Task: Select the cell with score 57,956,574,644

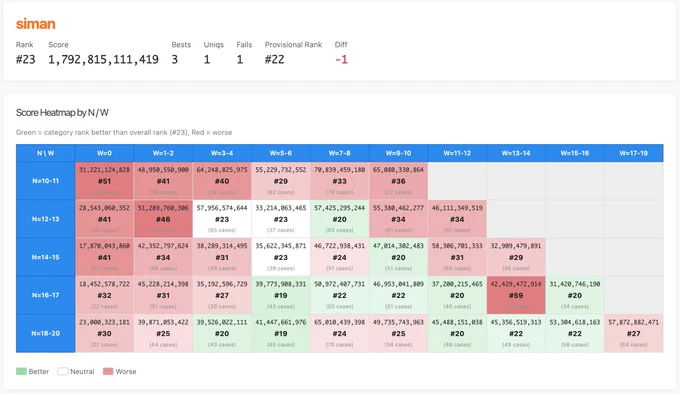Action: pyautogui.click(x=222, y=219)
